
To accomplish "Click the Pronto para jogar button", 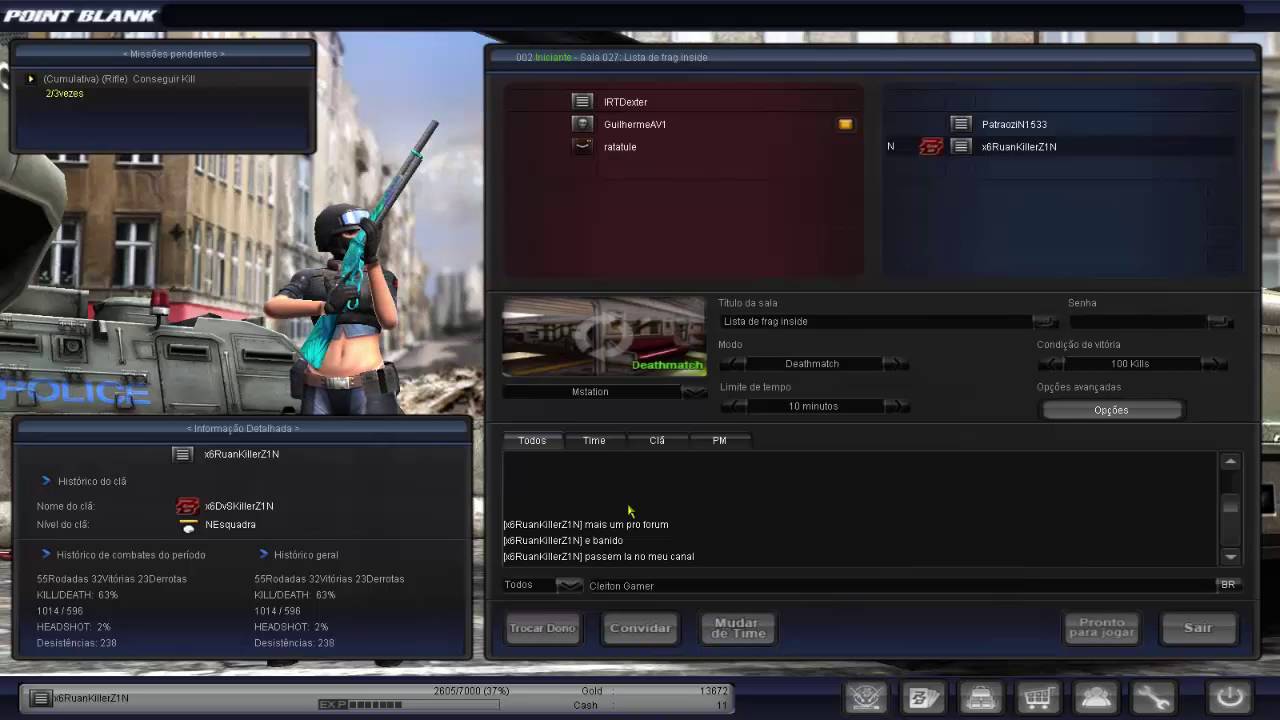I will pyautogui.click(x=1101, y=628).
